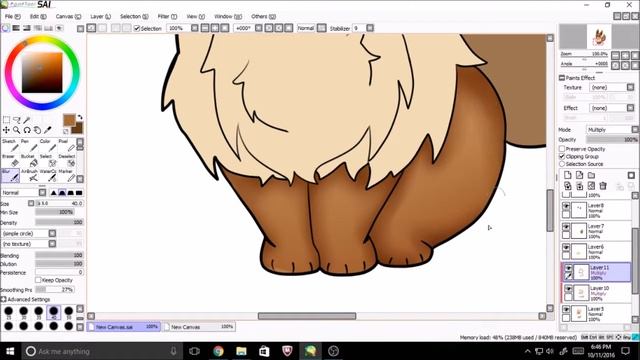
Task: Select the Eyedropper color picker tool
Action: (x=48, y=130)
